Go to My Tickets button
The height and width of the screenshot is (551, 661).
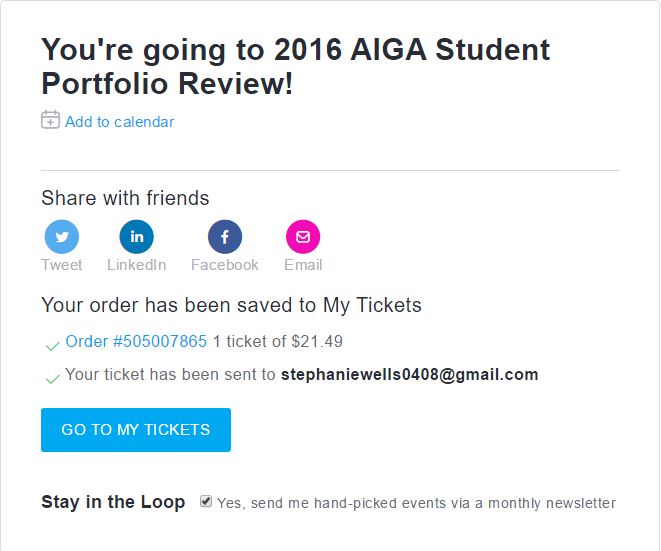tap(136, 430)
